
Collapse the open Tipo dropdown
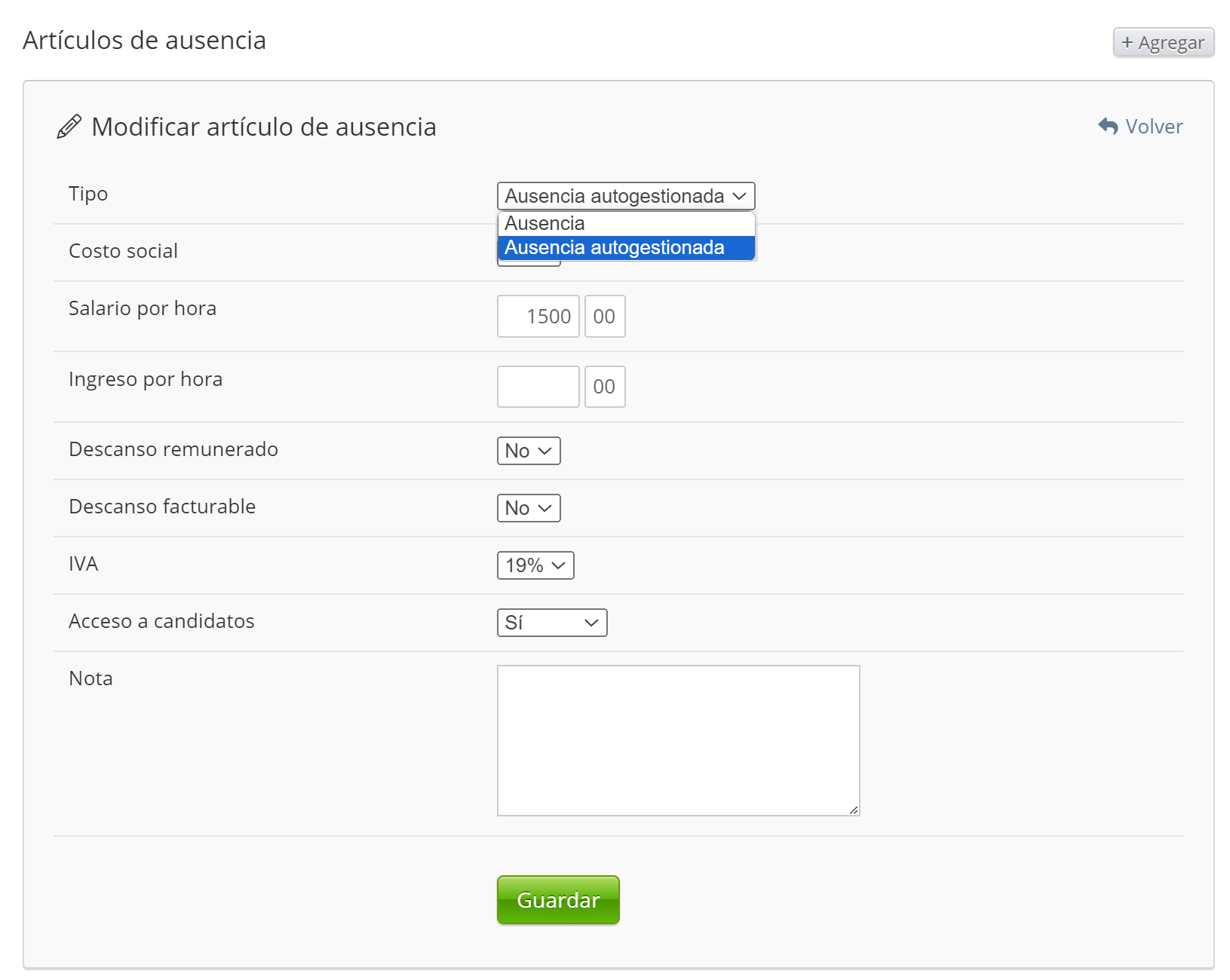[625, 196]
